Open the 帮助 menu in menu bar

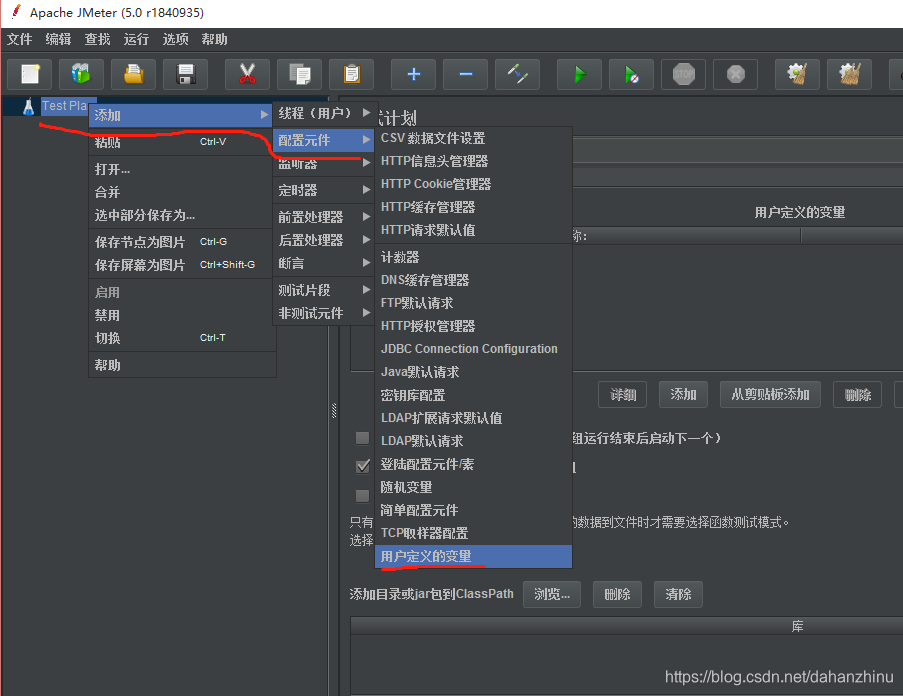click(x=214, y=39)
